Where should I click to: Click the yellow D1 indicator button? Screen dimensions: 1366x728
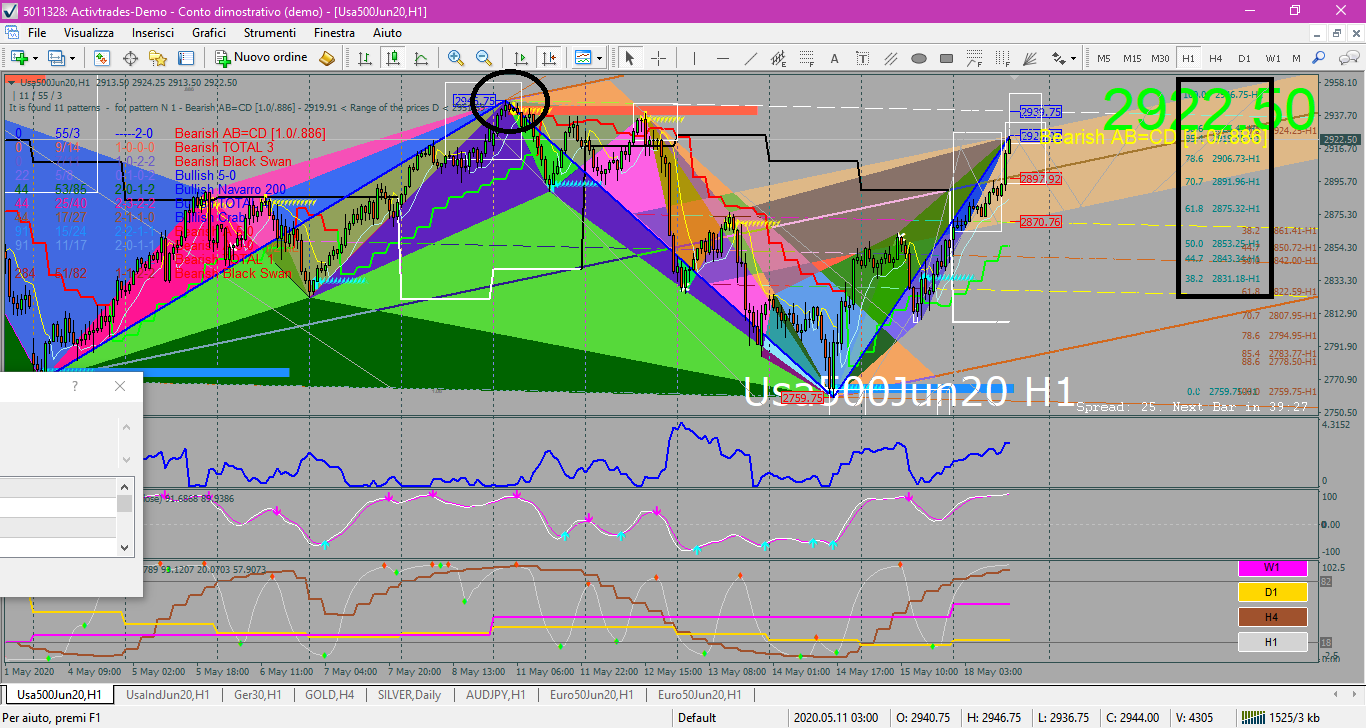click(x=1272, y=592)
